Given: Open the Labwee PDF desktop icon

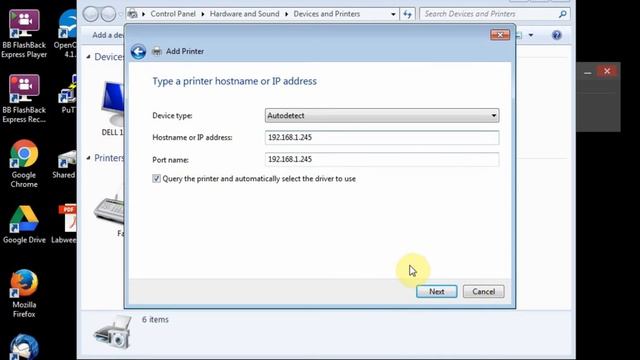Looking at the screenshot, I should [x=65, y=224].
